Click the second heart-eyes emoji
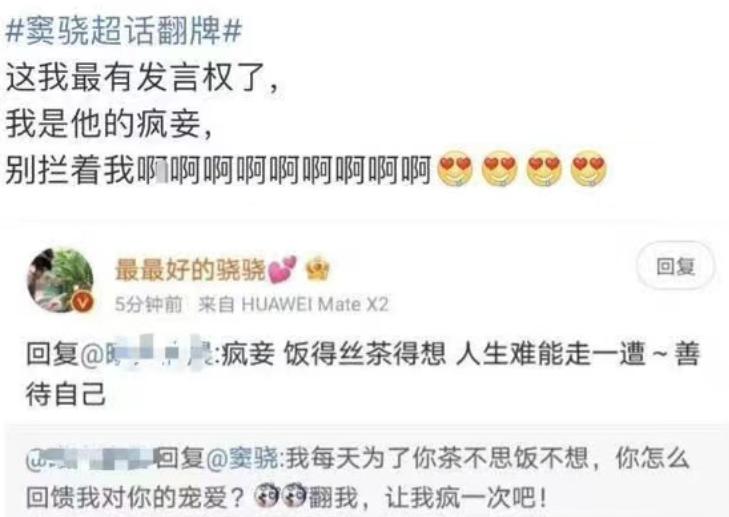The width and height of the screenshot is (729, 517). pos(500,169)
